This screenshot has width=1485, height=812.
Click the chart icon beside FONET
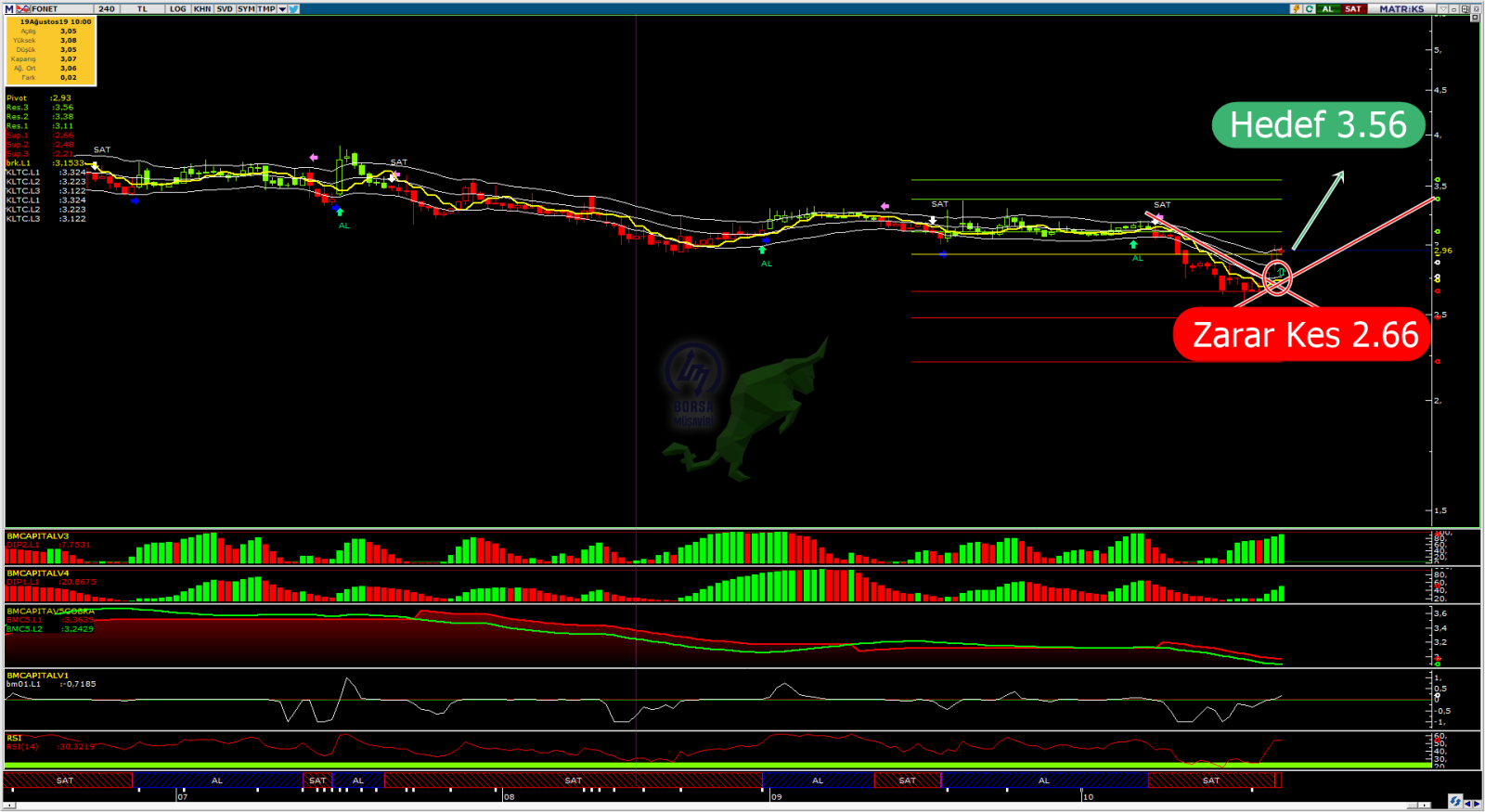pyautogui.click(x=23, y=9)
